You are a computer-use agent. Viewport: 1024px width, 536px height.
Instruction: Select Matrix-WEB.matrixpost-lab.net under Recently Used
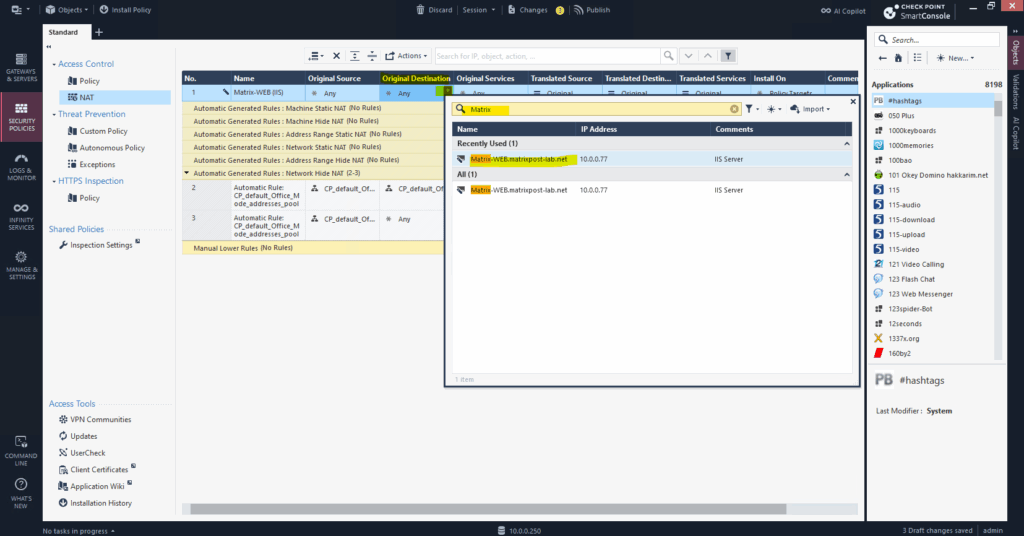pos(518,159)
